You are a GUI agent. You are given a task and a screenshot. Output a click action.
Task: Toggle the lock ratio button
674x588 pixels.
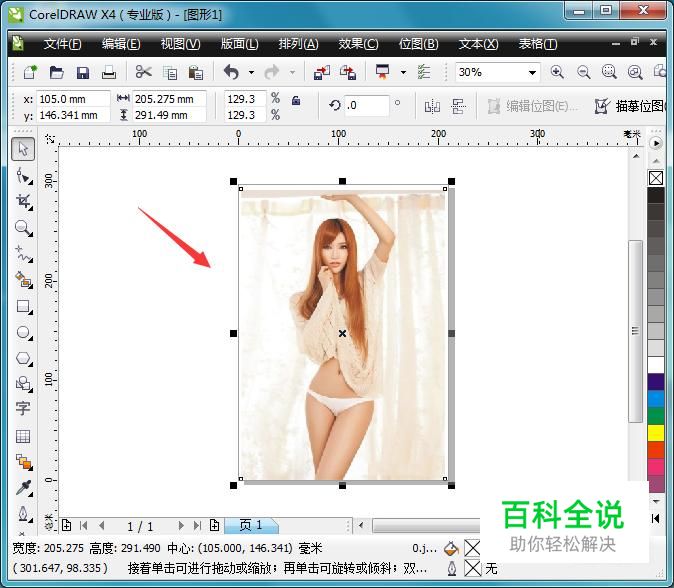tap(296, 101)
